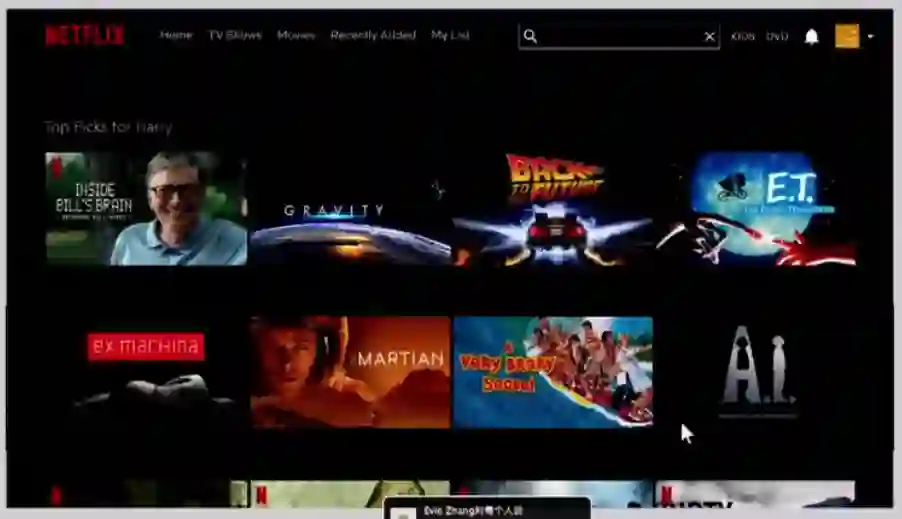This screenshot has height=519, width=902.
Task: Open the Movies menu item
Action: (296, 35)
